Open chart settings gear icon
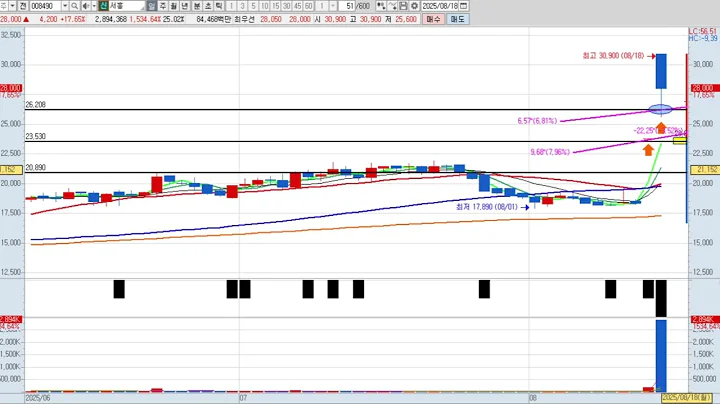This screenshot has height=404, width=720. [x=414, y=6]
